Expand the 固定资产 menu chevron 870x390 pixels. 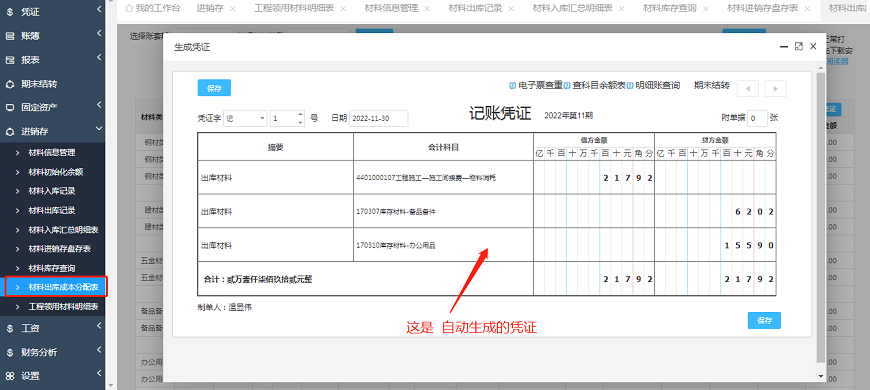(x=99, y=105)
